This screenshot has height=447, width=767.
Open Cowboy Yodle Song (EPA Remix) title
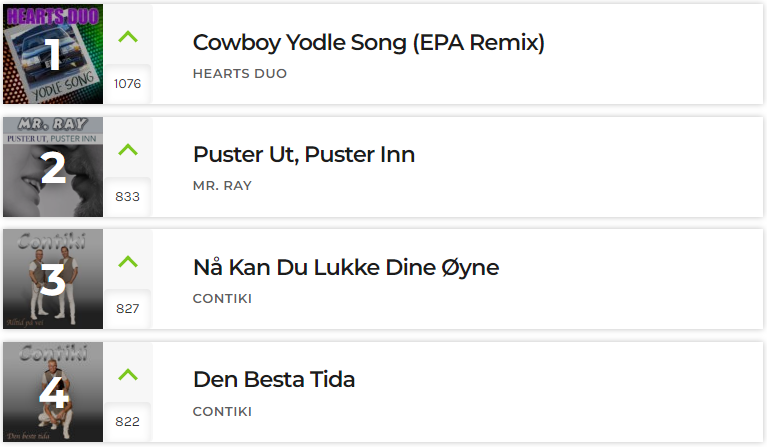point(368,43)
